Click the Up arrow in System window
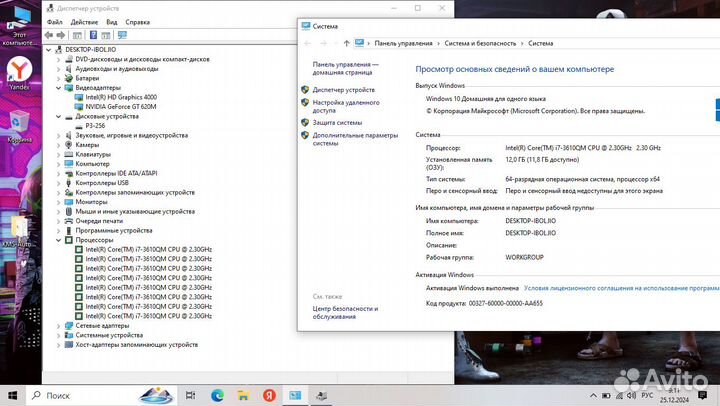Image resolution: width=720 pixels, height=406 pixels. (x=346, y=43)
